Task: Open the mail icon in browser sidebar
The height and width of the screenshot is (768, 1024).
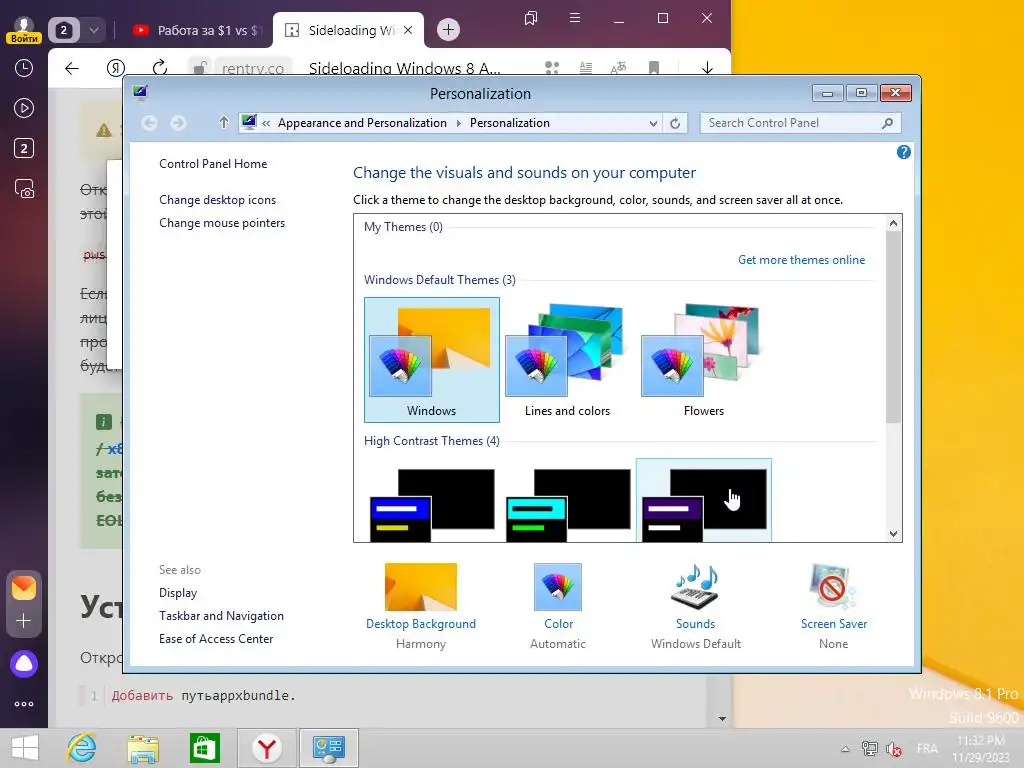Action: (24, 588)
